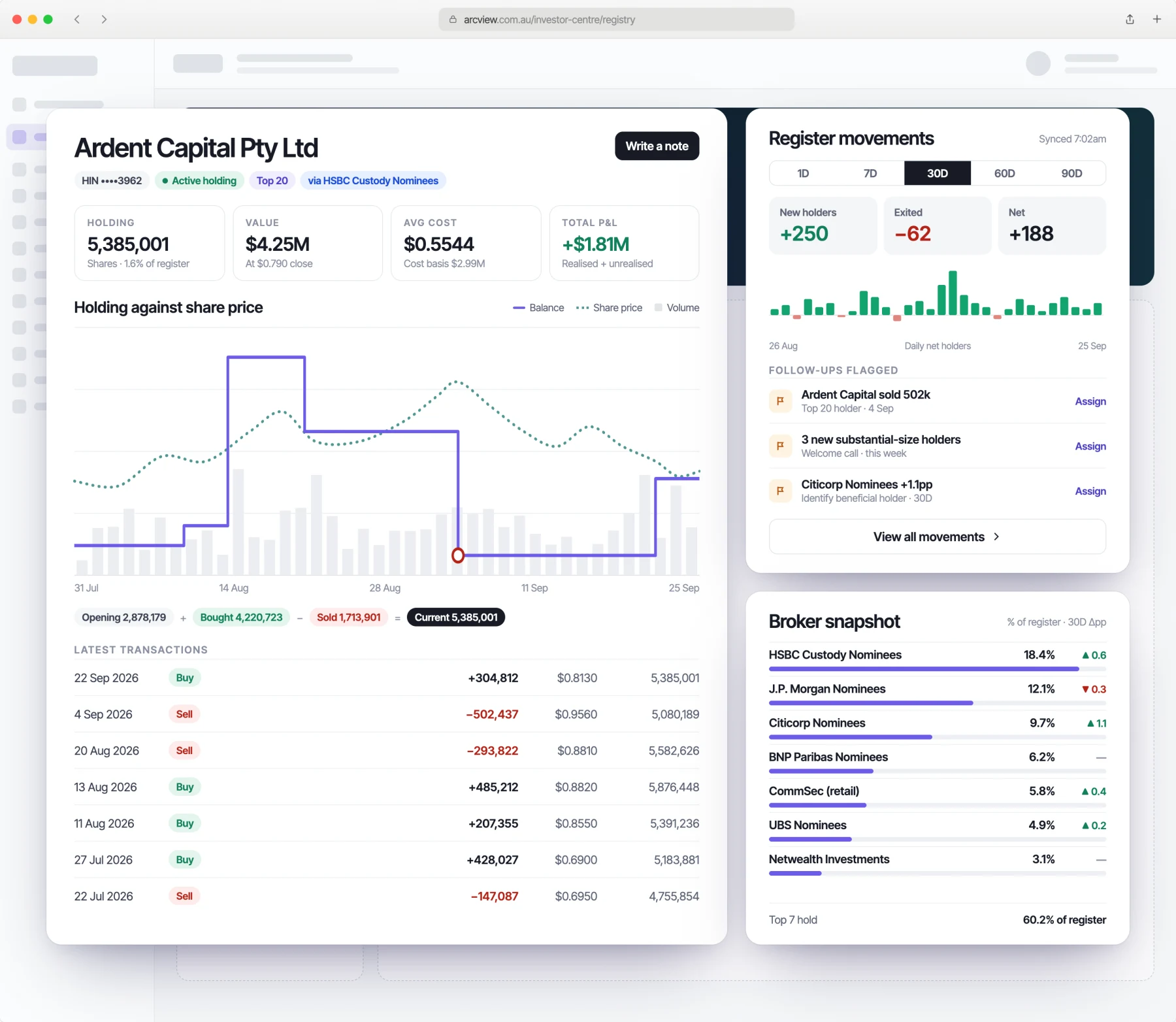1176x1022 pixels.
Task: Focus the arcview.com.au address bar
Action: click(616, 20)
